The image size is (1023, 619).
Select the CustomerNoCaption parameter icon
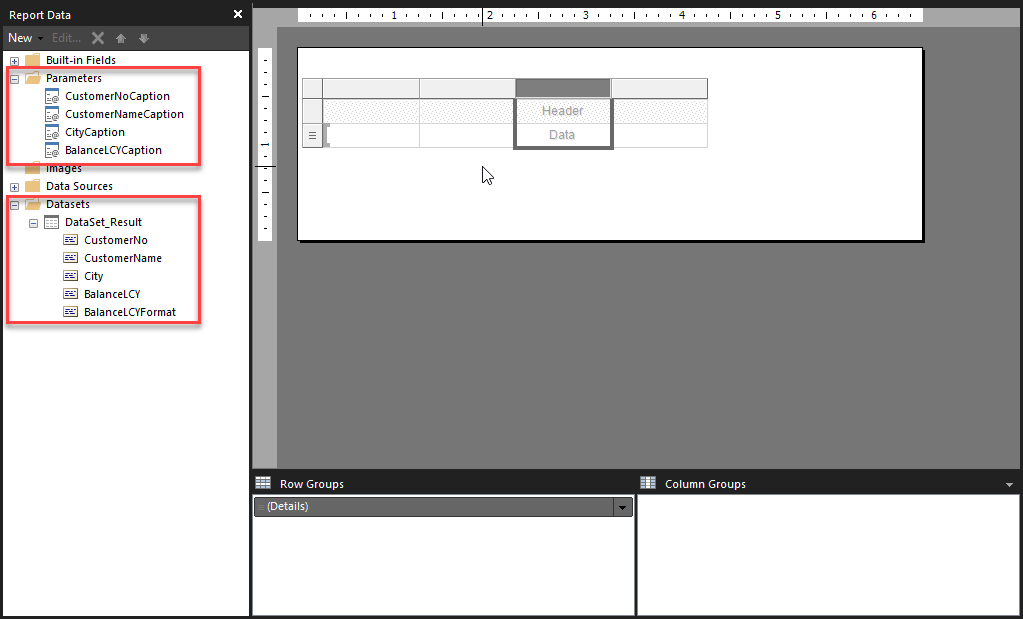(x=51, y=96)
